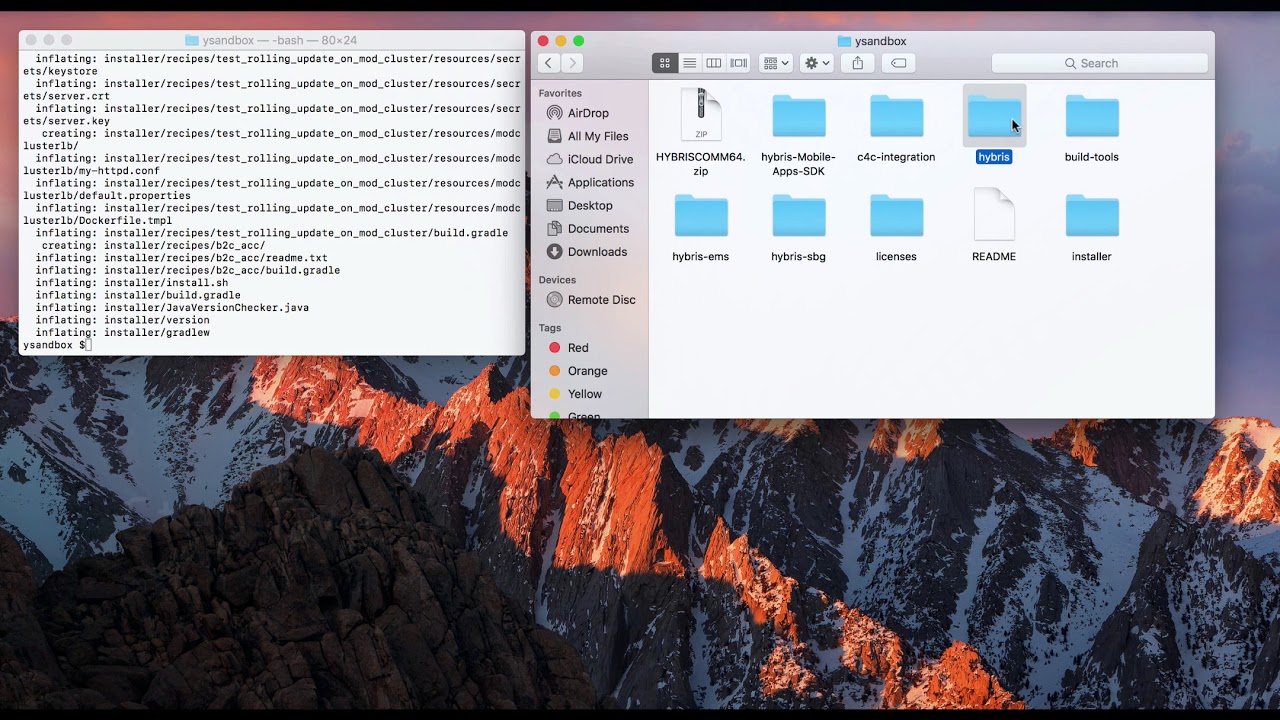Open iCloud Drive in the sidebar
The height and width of the screenshot is (720, 1280).
point(600,159)
